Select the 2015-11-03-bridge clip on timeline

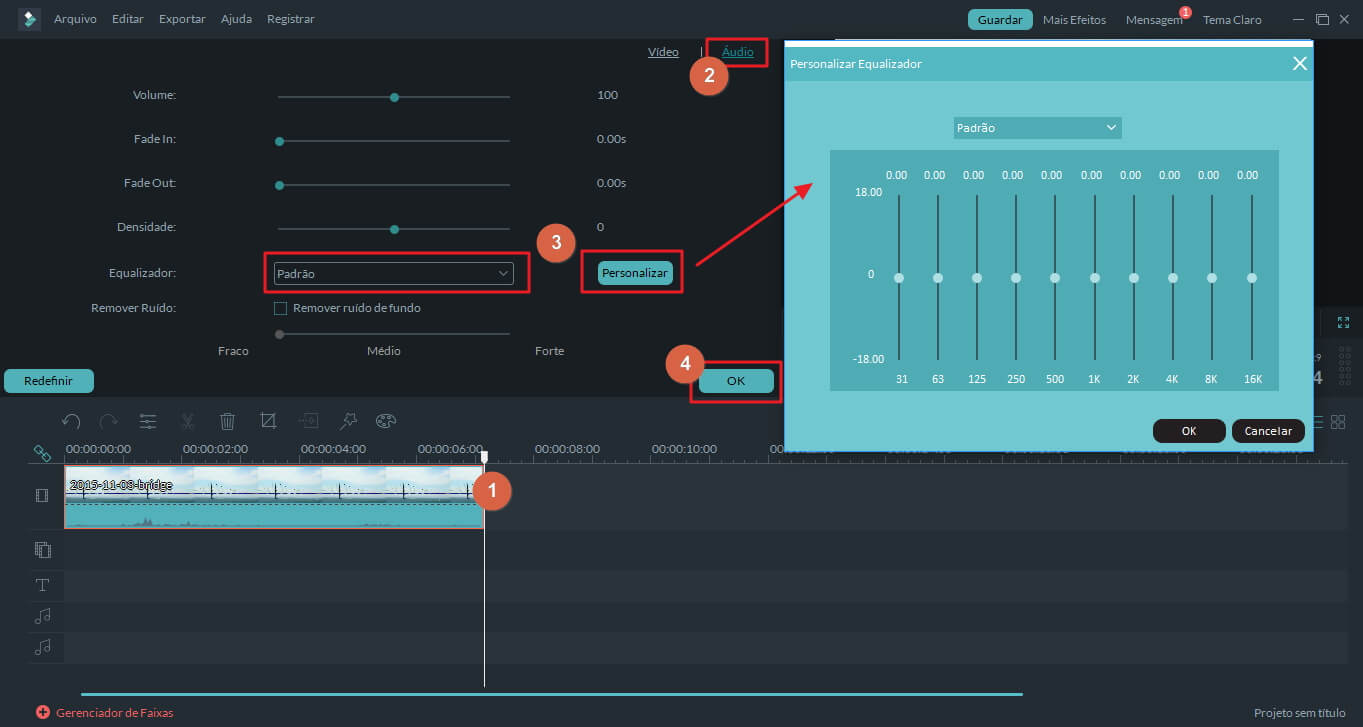pyautogui.click(x=270, y=496)
